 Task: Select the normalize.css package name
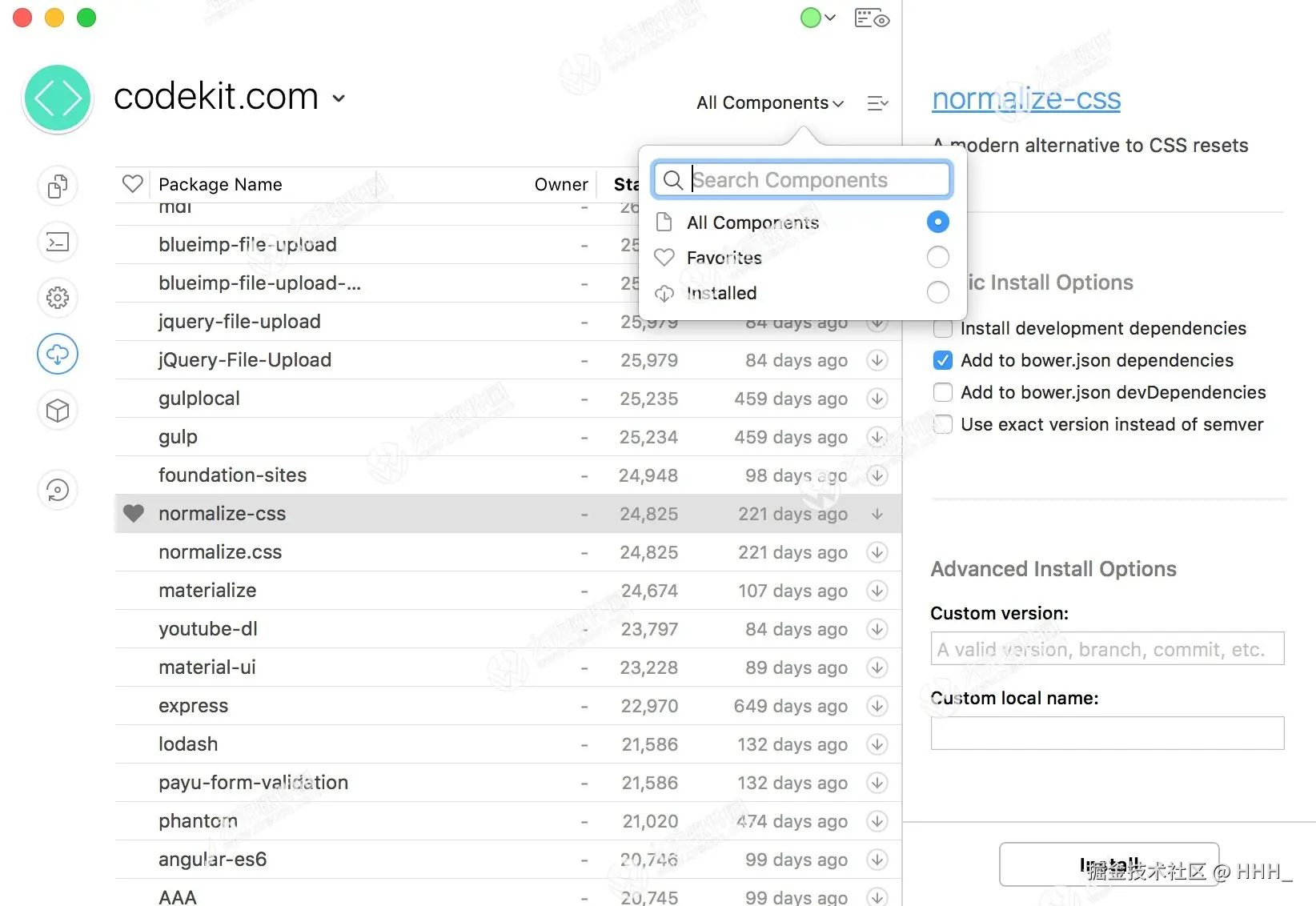point(220,552)
